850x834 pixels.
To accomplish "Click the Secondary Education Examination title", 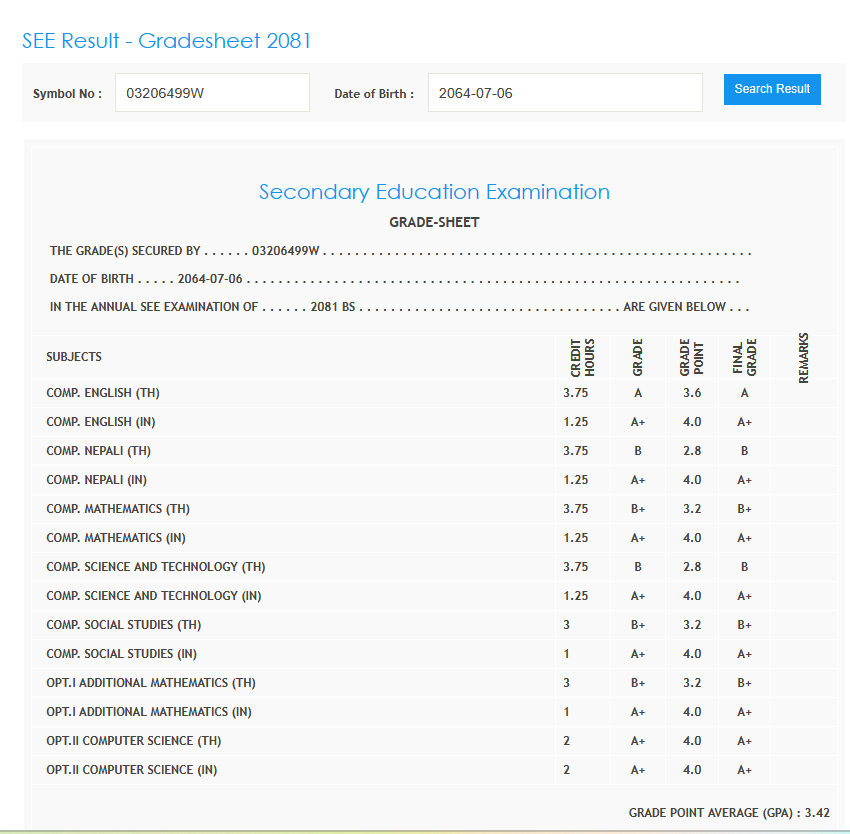I will (x=434, y=192).
